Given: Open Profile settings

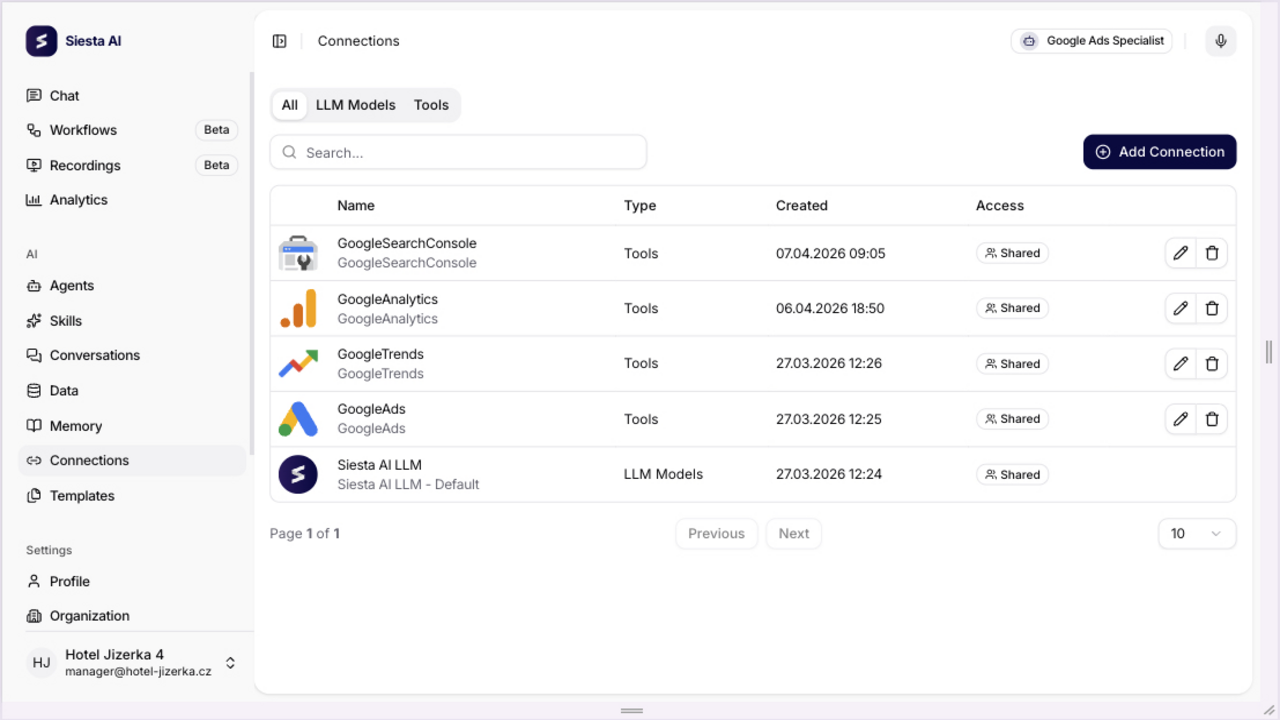Looking at the screenshot, I should [x=132, y=581].
